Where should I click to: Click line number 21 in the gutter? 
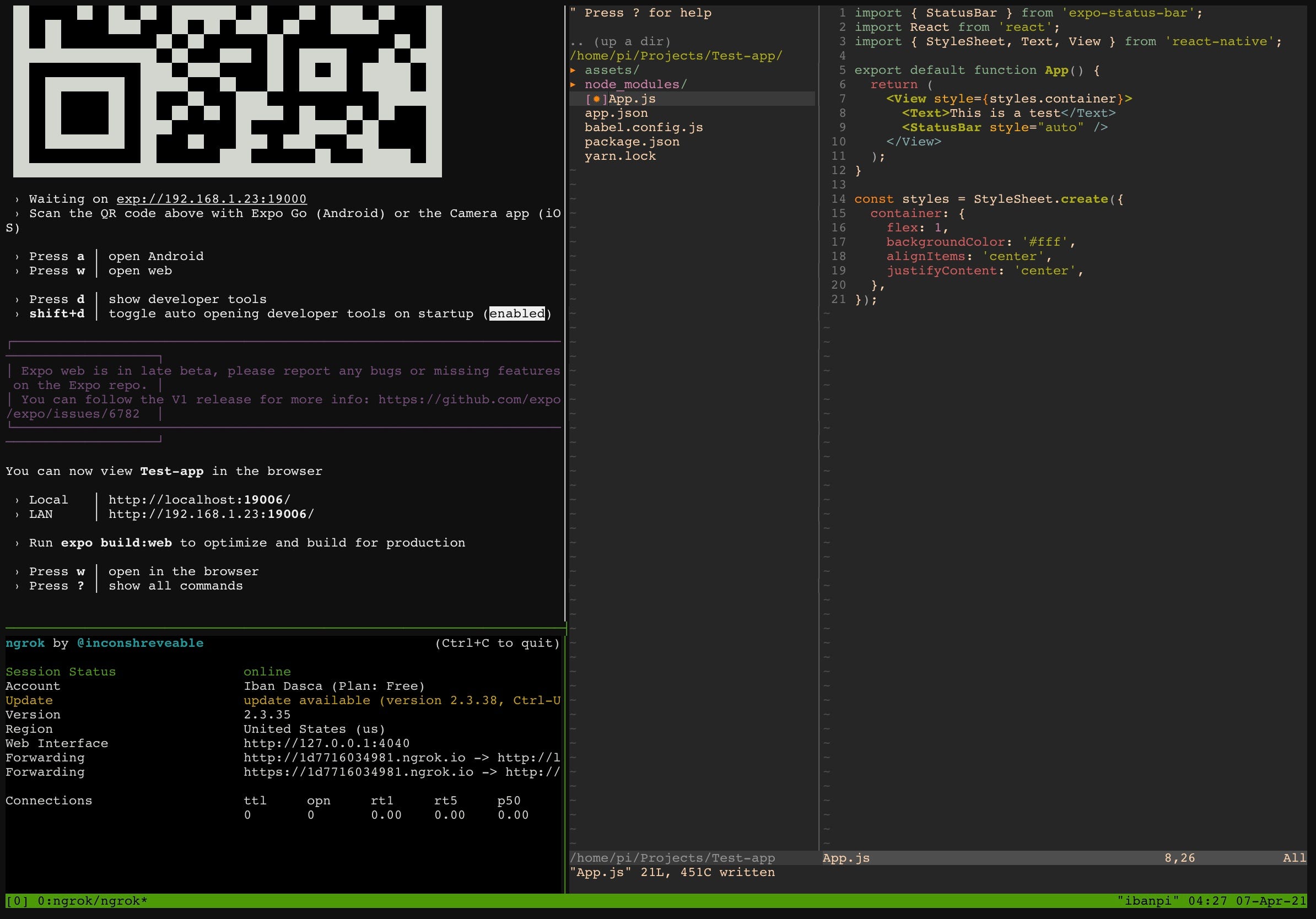pyautogui.click(x=838, y=299)
